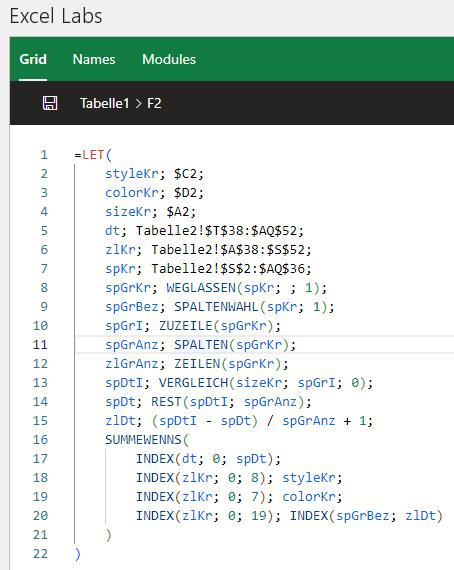454x570 pixels.
Task: Click the SPALTEN function on line 11
Action: click(201, 345)
